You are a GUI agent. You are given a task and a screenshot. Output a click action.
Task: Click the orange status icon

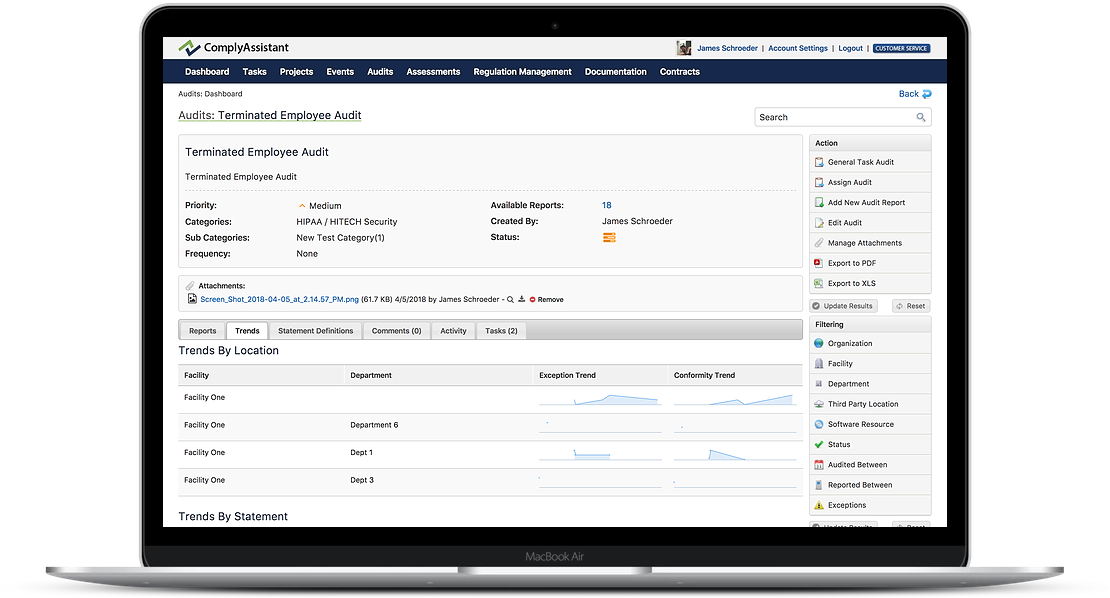(609, 237)
